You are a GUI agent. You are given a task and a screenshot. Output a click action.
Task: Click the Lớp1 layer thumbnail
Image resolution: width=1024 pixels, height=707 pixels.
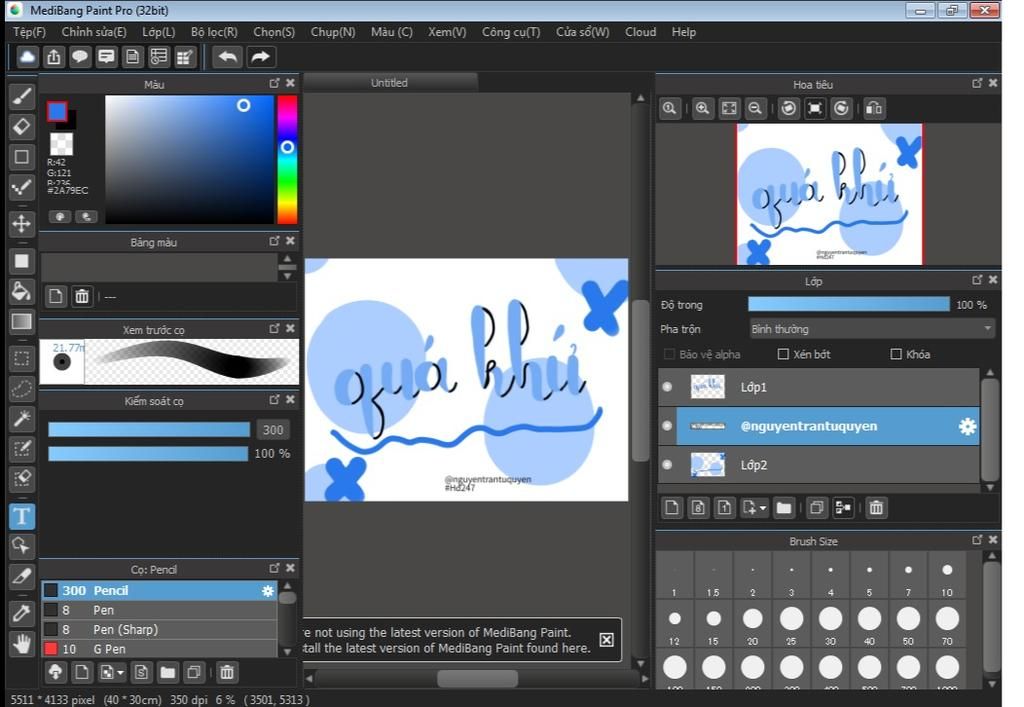(708, 387)
